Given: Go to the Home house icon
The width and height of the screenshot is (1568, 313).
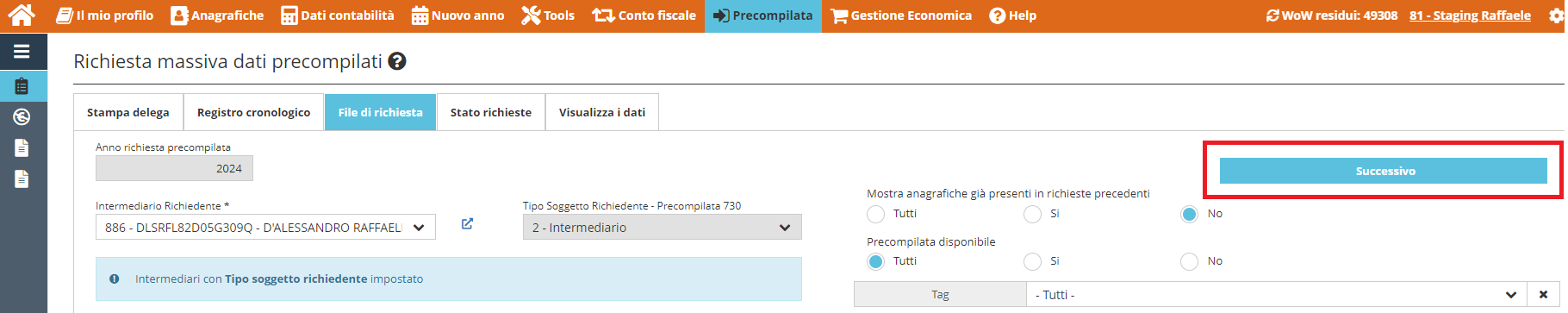Looking at the screenshot, I should (22, 15).
